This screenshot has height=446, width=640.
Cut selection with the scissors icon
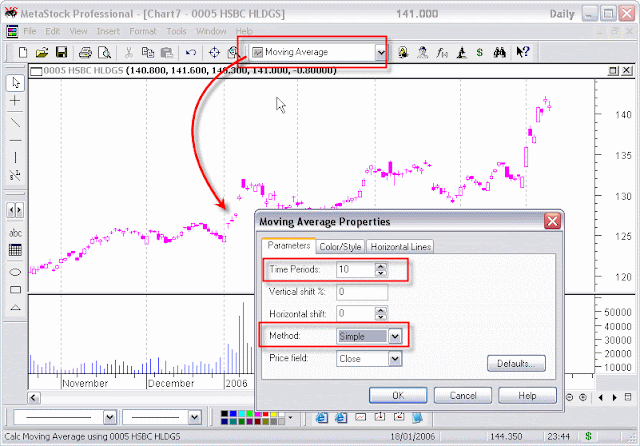129,52
